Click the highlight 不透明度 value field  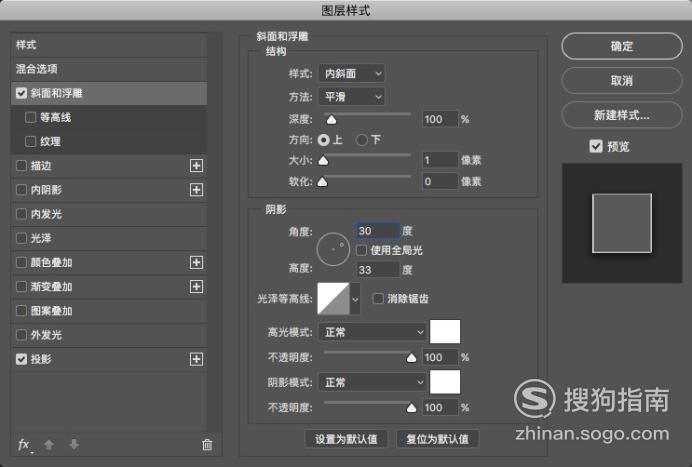[x=440, y=357]
